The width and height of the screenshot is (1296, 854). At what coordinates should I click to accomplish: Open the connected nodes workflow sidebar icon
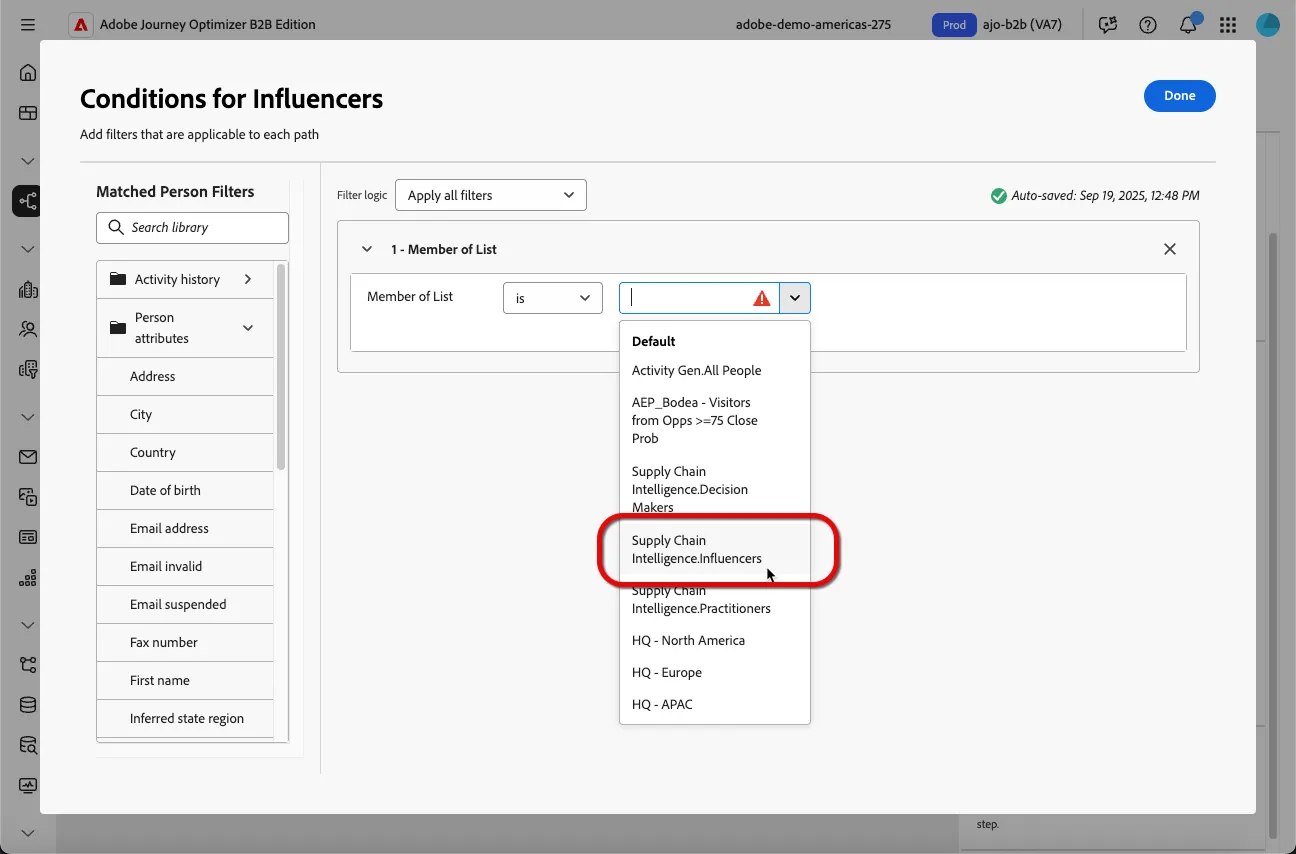[x=28, y=665]
